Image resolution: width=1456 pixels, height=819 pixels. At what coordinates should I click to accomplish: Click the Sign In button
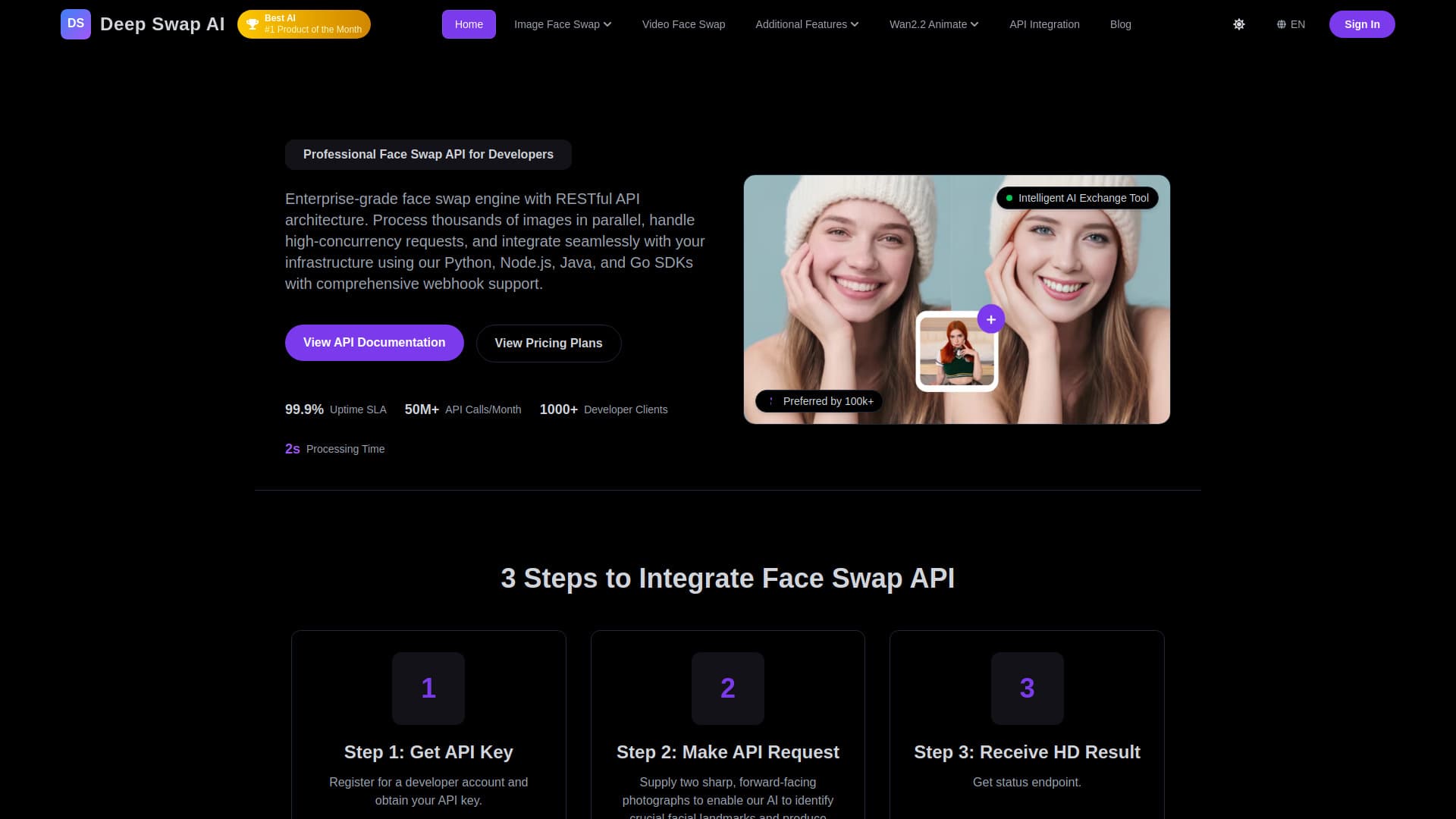[x=1361, y=24]
